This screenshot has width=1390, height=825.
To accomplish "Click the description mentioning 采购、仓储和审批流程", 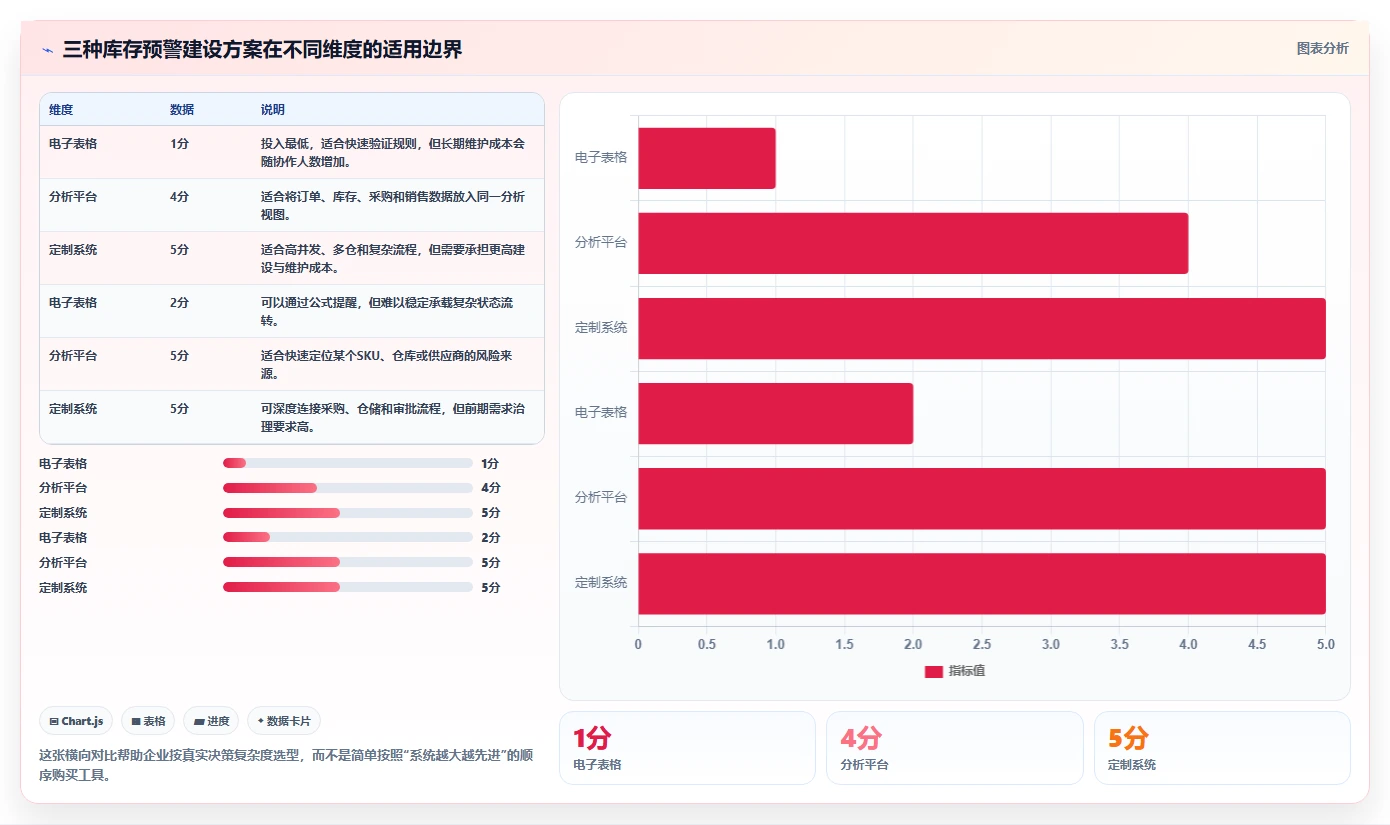I will click(393, 417).
